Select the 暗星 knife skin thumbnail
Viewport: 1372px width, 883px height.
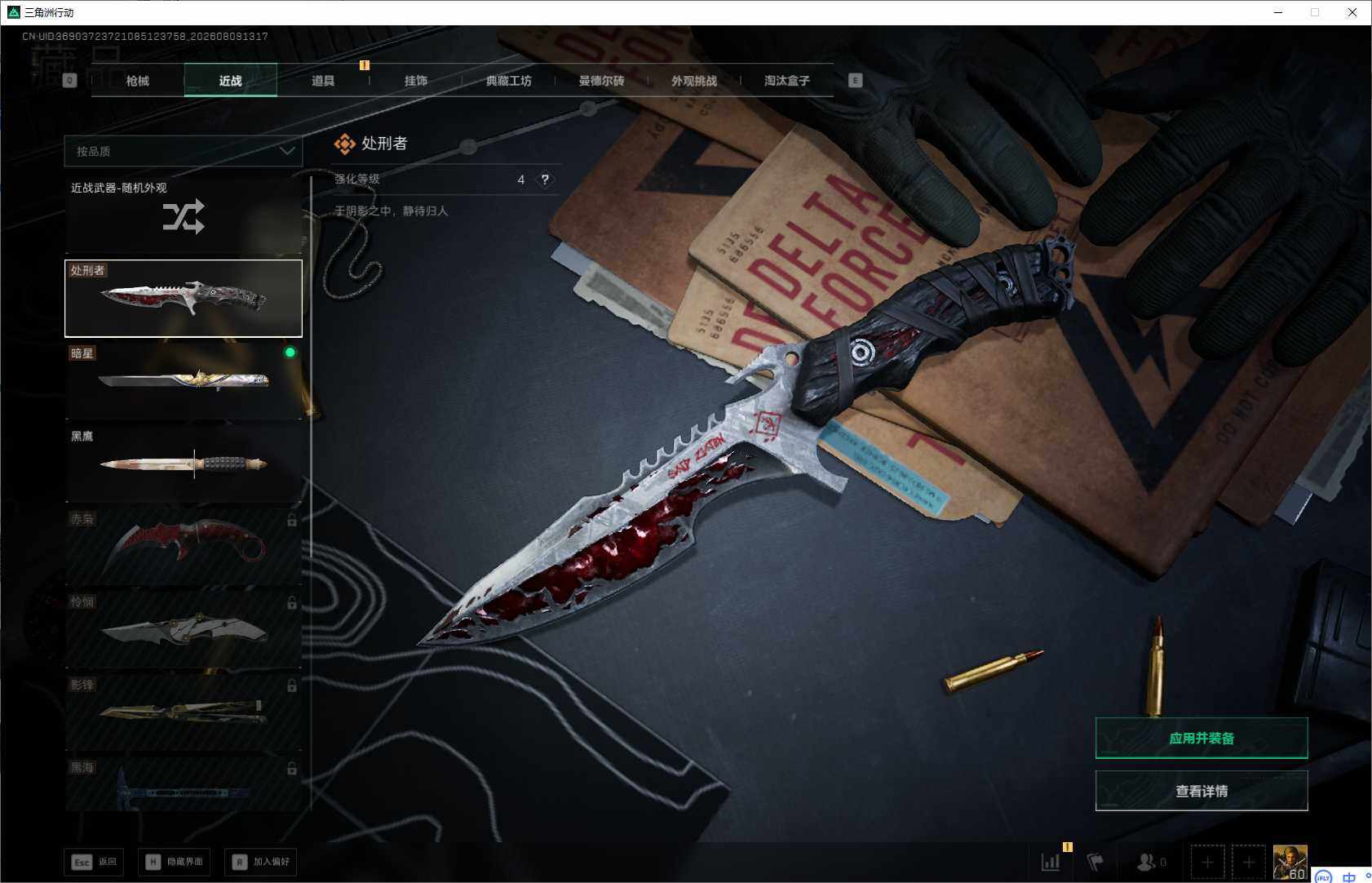tap(184, 381)
